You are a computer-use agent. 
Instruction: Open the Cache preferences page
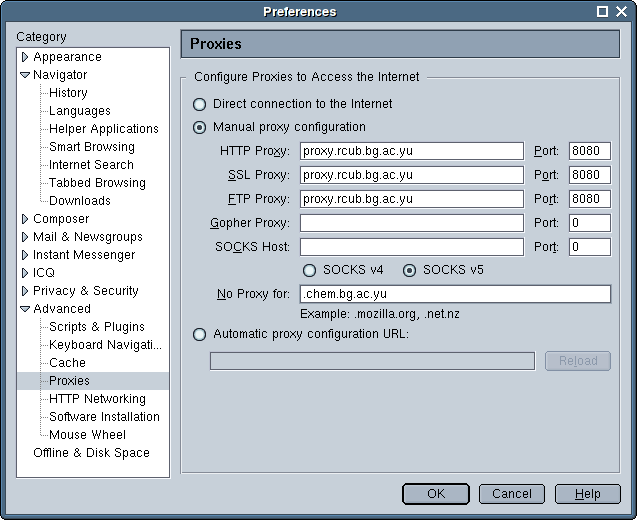67,363
